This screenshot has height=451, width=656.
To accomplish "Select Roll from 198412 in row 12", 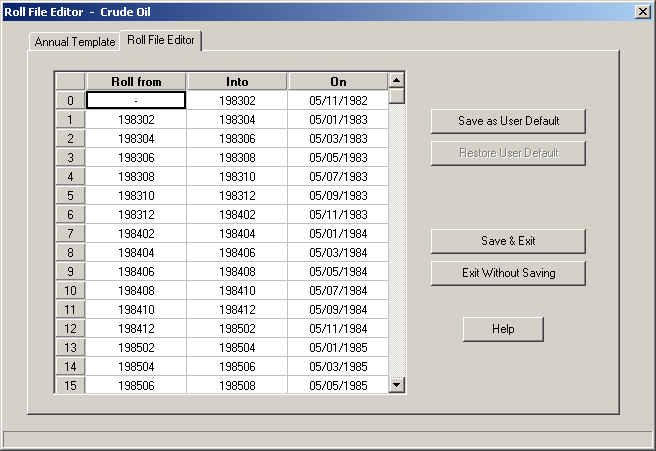I will [x=136, y=328].
